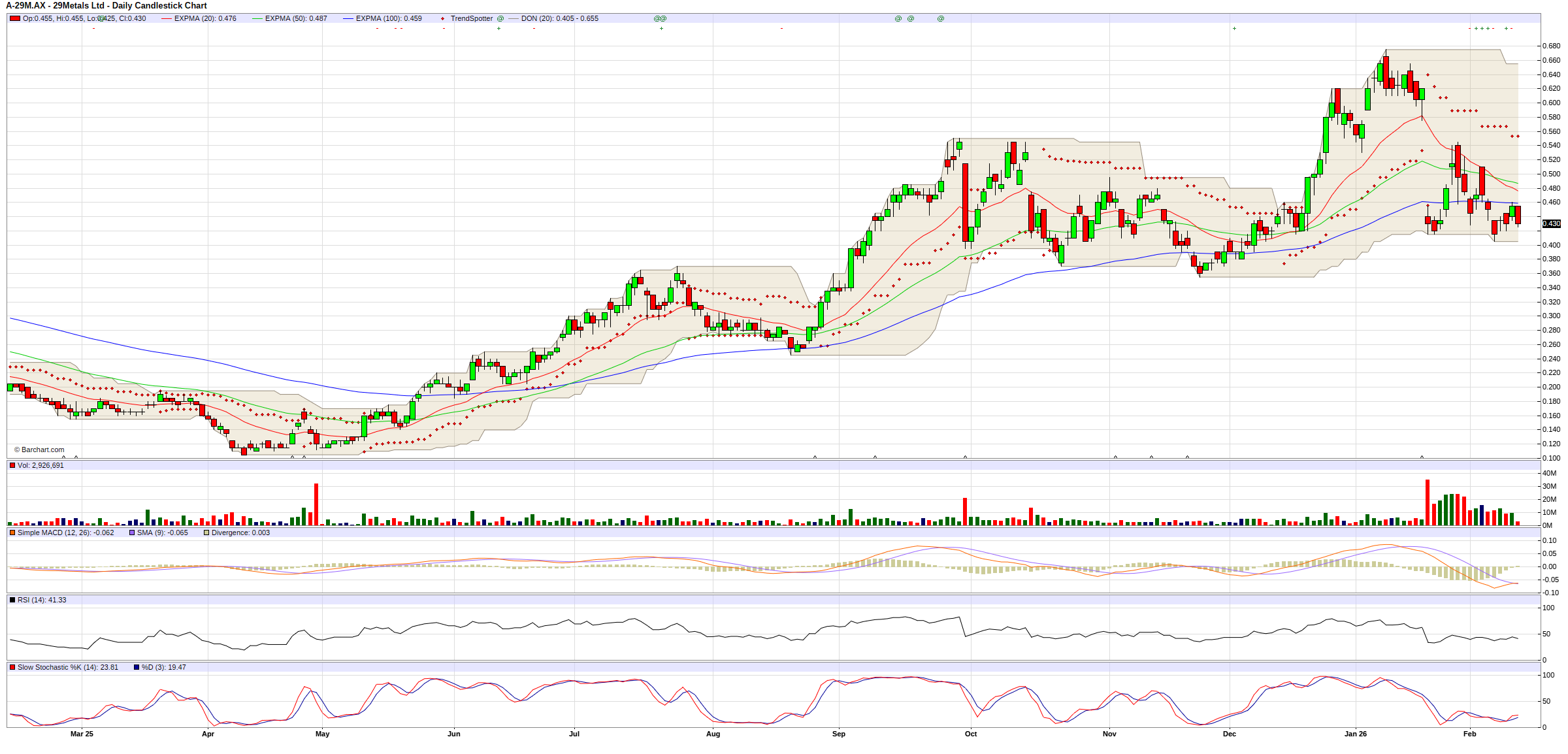Click the Sep month label on time axis
The width and height of the screenshot is (1568, 754).
(x=838, y=734)
